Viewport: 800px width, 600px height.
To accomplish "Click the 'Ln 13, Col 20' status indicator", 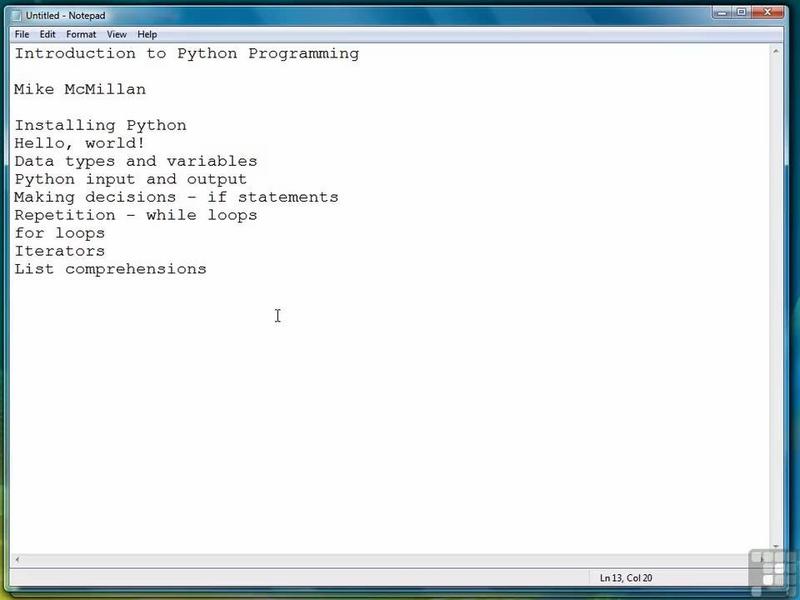I will (x=626, y=578).
